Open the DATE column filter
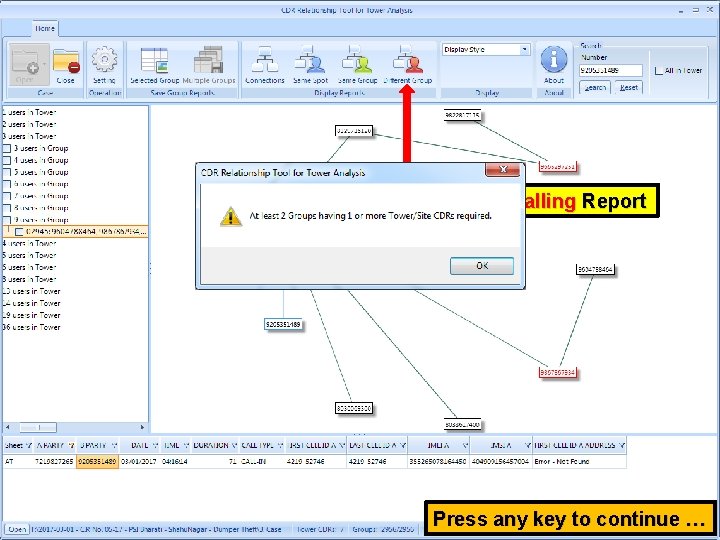720x540 pixels. click(155, 445)
